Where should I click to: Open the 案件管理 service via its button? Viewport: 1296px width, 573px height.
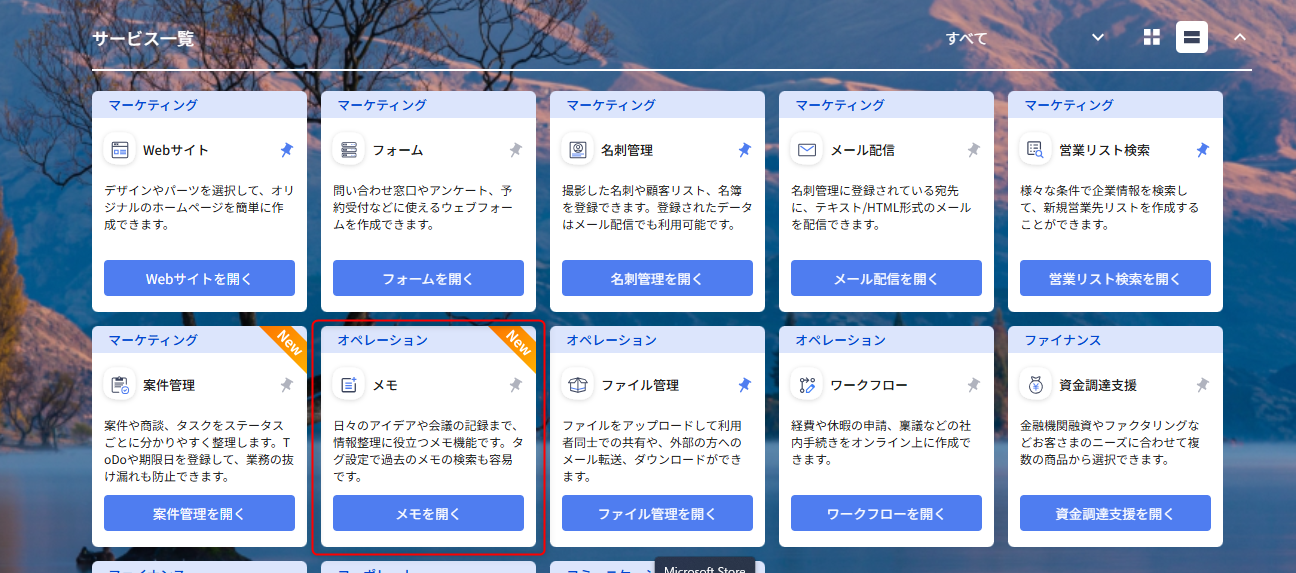tap(199, 513)
